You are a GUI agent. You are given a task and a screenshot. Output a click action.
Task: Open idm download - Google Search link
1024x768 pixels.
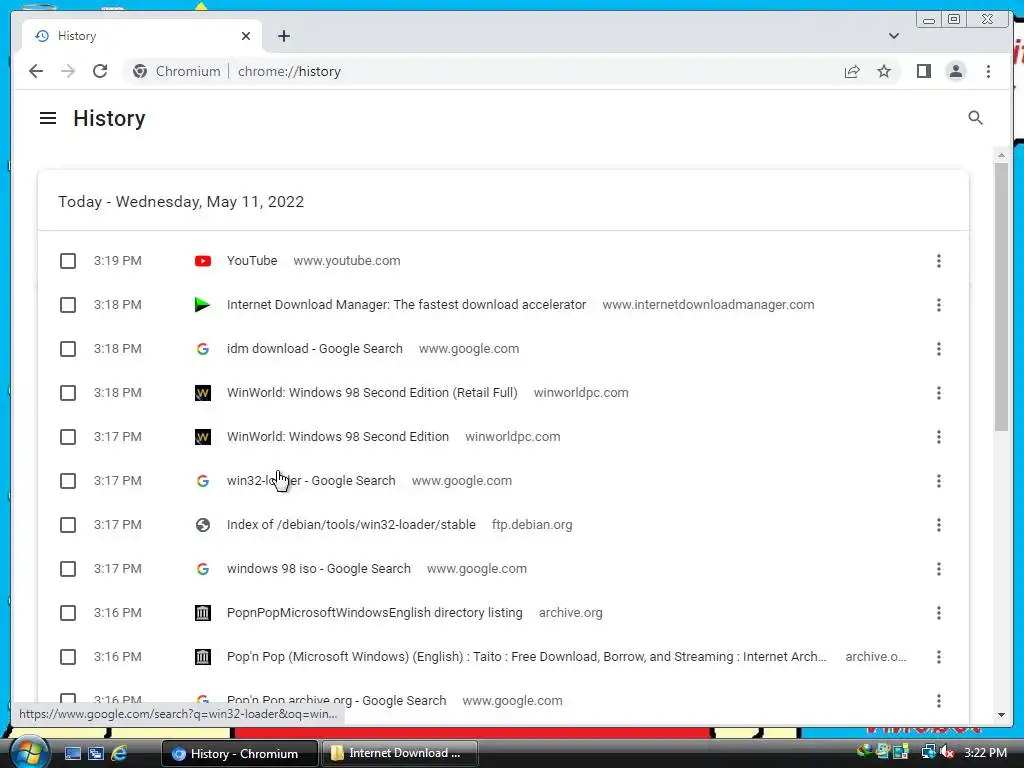pyautogui.click(x=315, y=349)
